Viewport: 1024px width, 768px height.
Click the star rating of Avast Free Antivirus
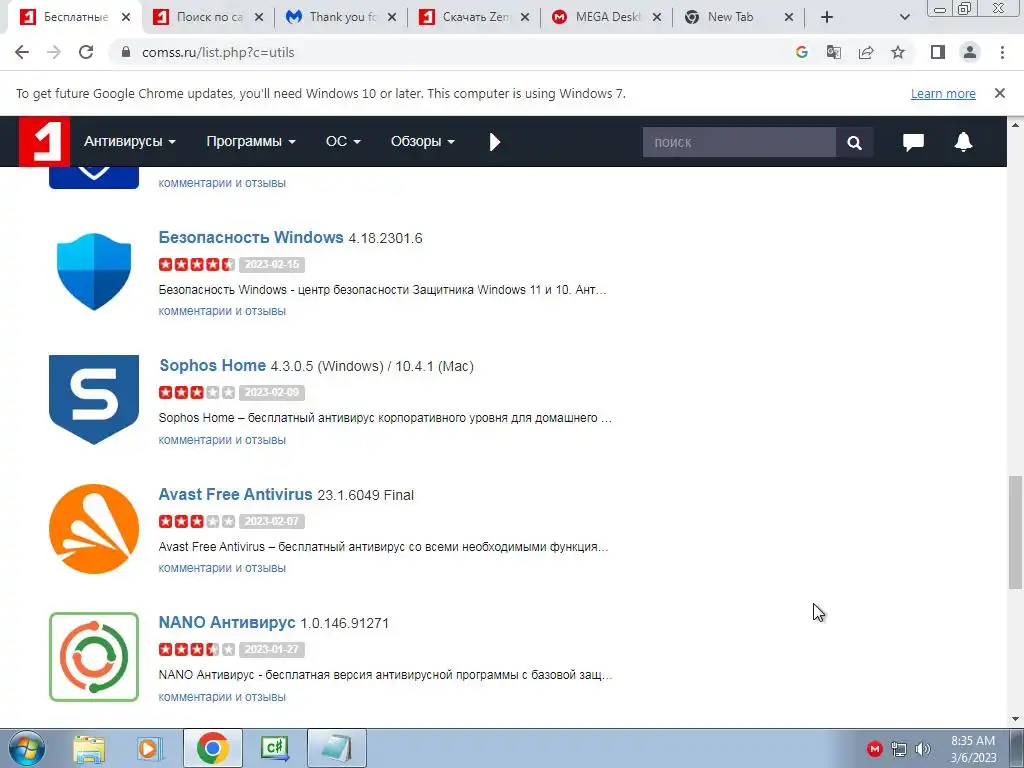click(x=197, y=521)
